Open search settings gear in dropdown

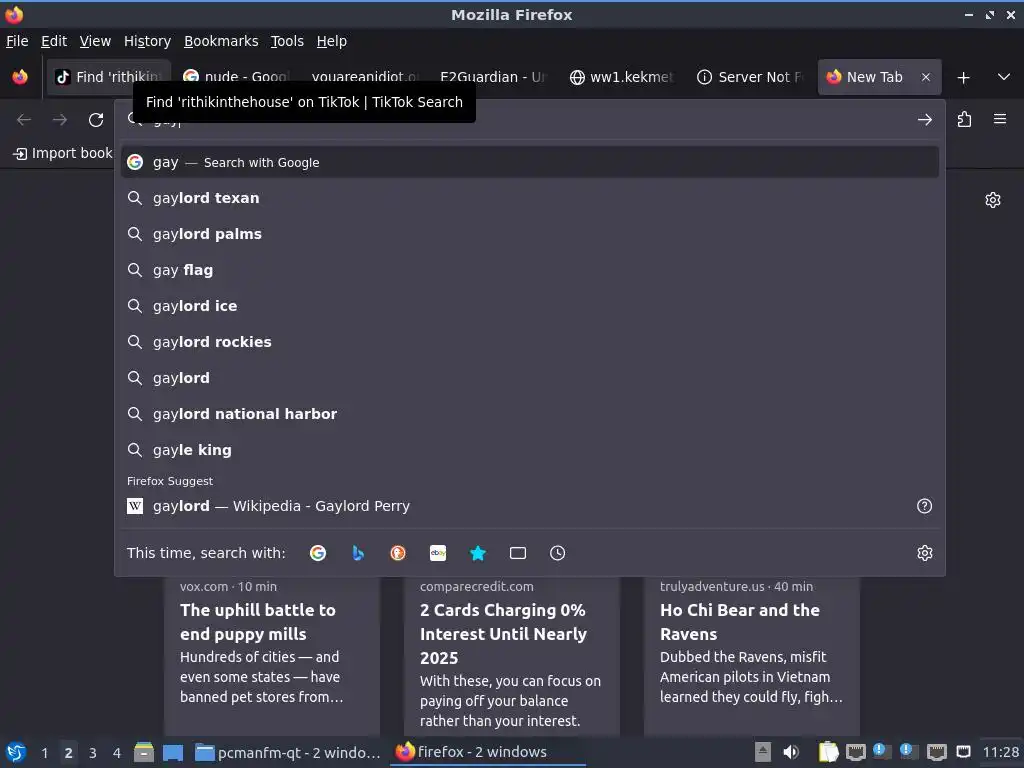pos(925,553)
